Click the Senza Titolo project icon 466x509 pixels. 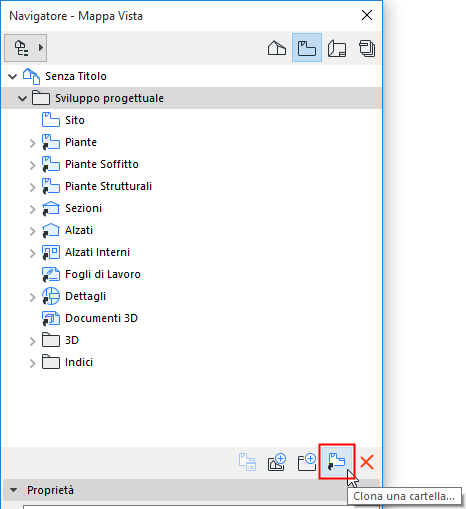tap(31, 76)
